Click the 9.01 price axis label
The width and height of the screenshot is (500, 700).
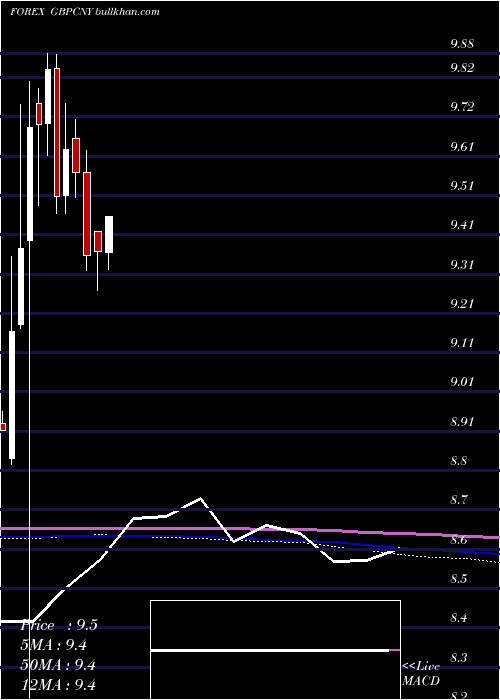tap(462, 382)
